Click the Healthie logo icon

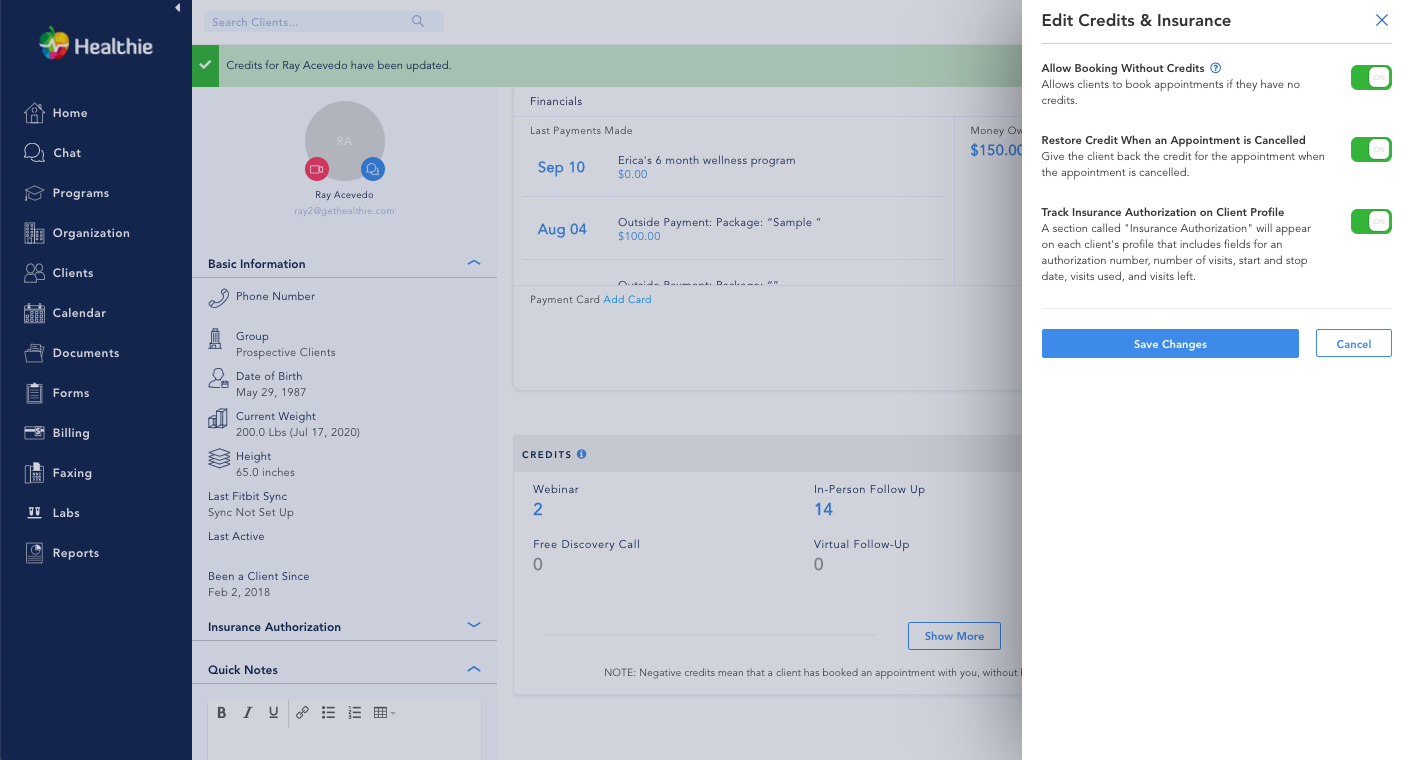pyautogui.click(x=53, y=44)
